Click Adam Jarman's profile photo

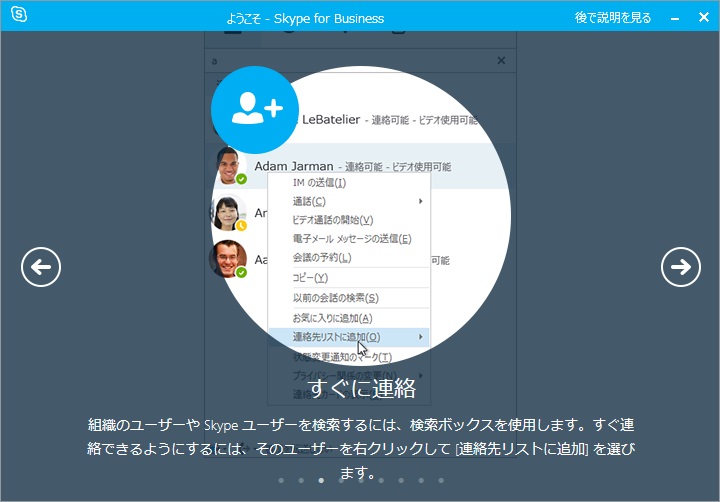pyautogui.click(x=230, y=166)
